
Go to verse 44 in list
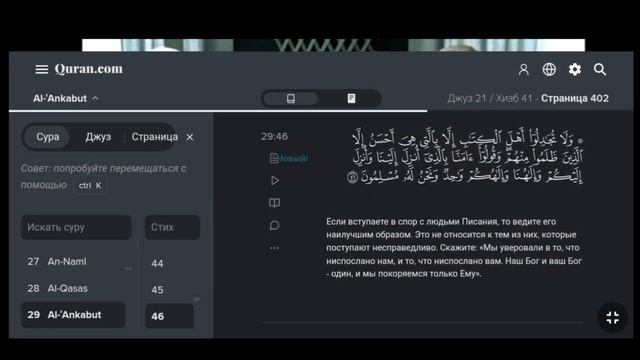point(169,263)
